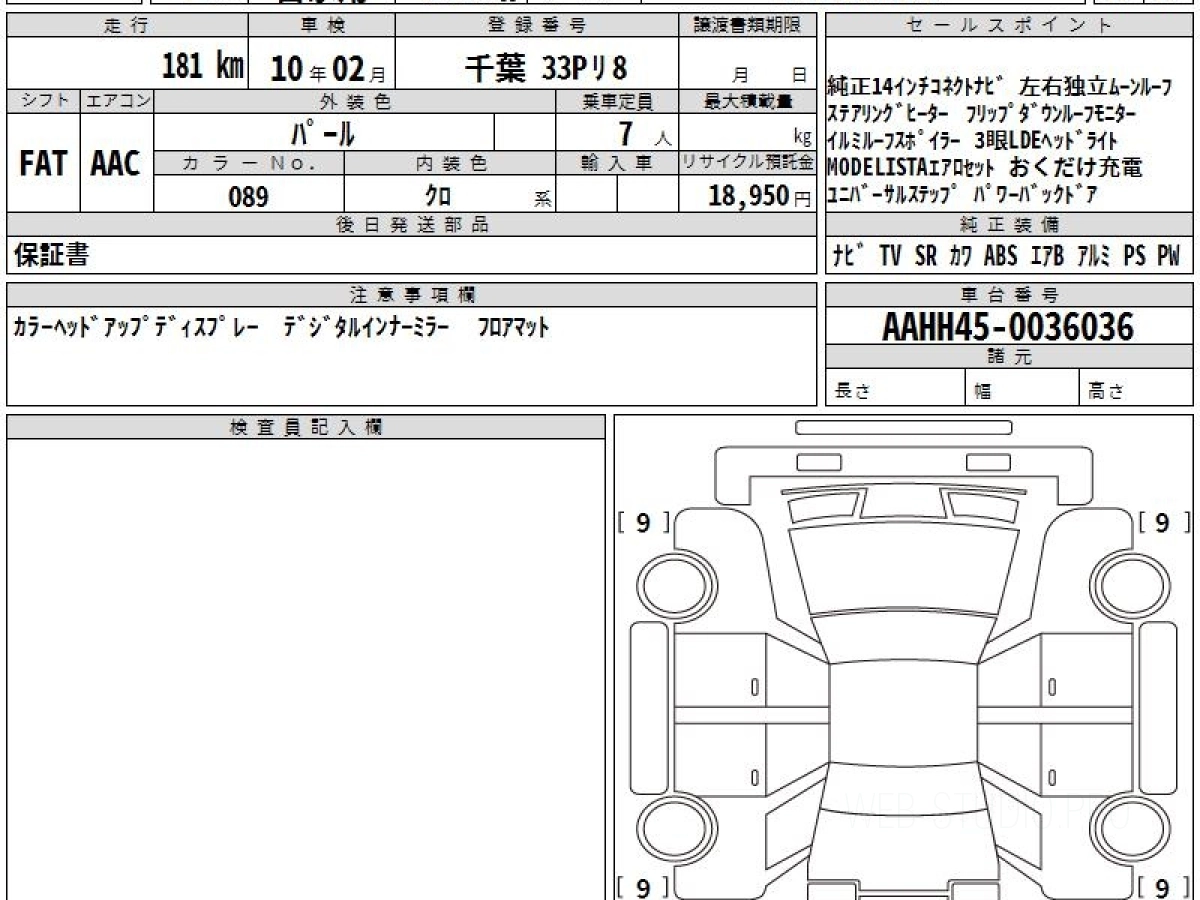Click the "走行" column header
Screen dimensions: 1200x900
pos(127,26)
